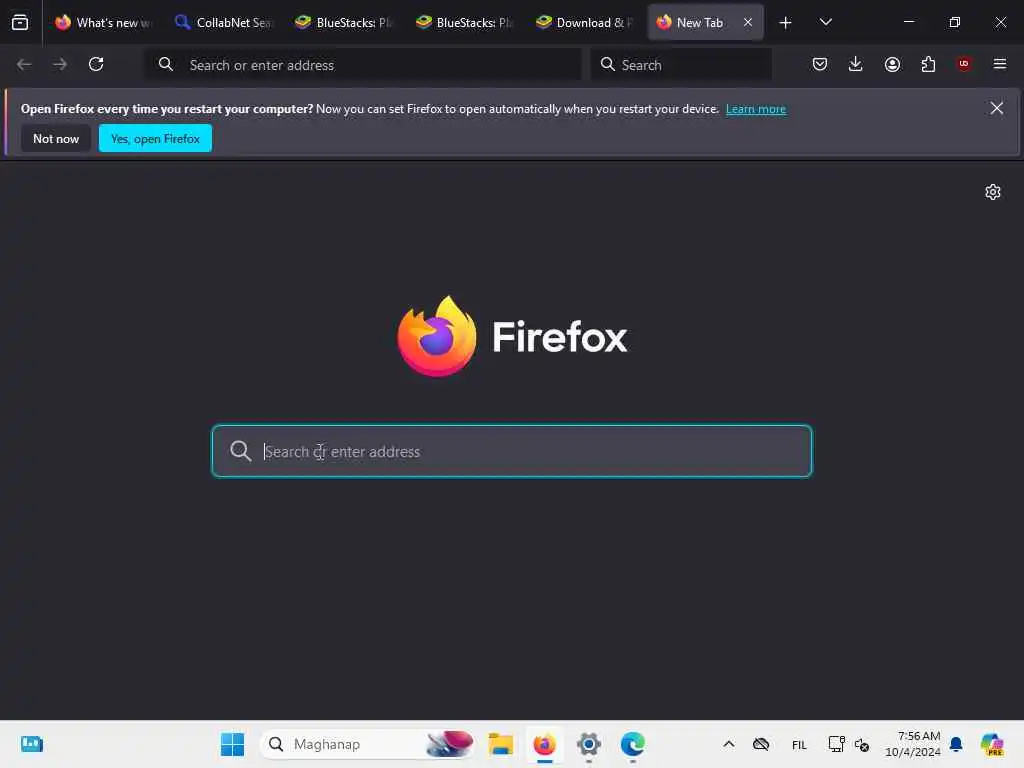This screenshot has width=1024, height=768.
Task: Close the New Tab tab
Action: pos(748,22)
